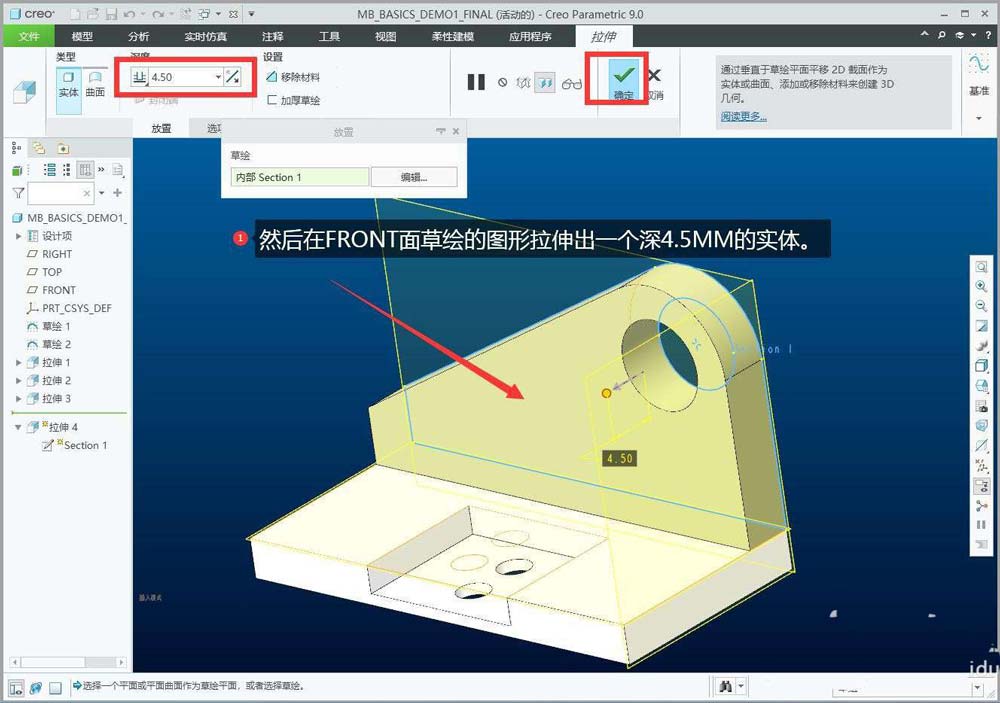This screenshot has width=1000, height=703.
Task: Click the 4.50 depth input field
Action: (x=182, y=77)
